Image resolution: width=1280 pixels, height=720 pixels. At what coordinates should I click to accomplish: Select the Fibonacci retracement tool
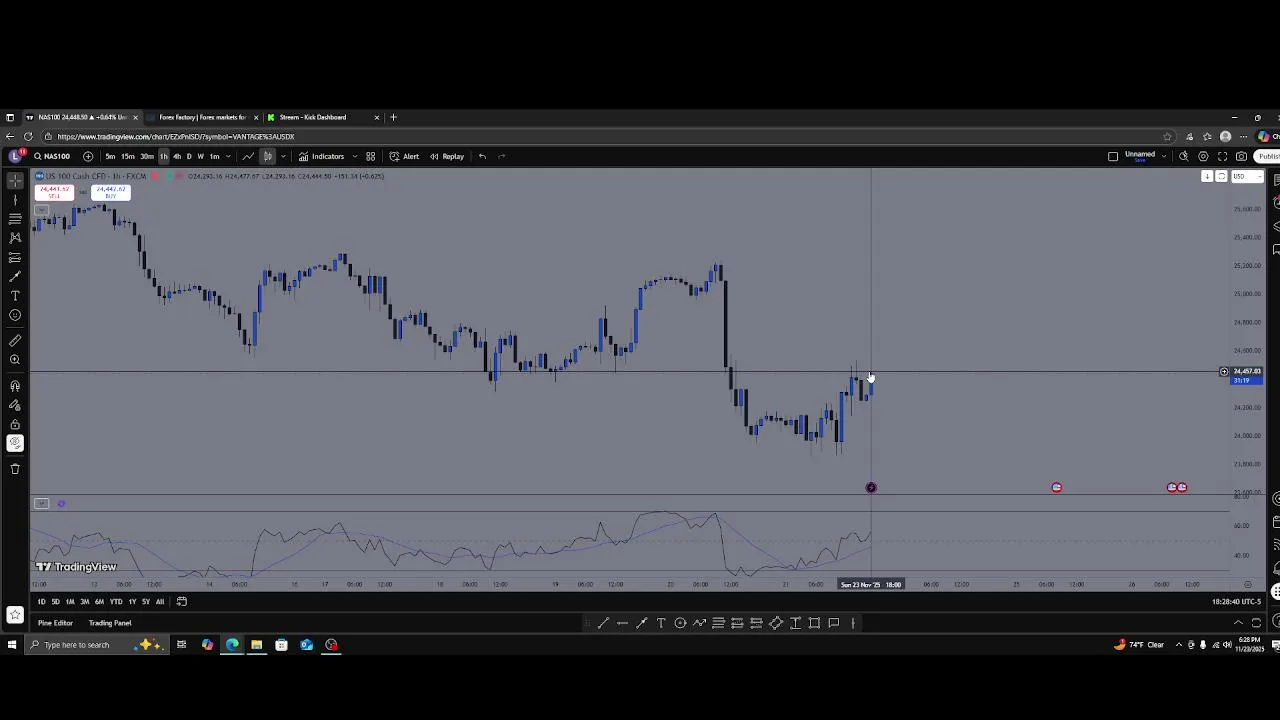coord(15,218)
